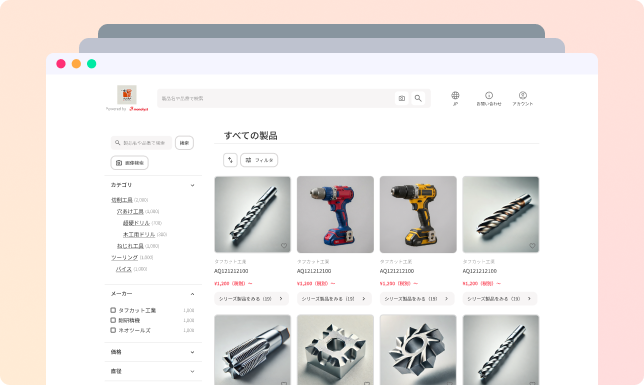Favorite the silver drill bit with the heart icon
This screenshot has width=644, height=385.
pyautogui.click(x=284, y=246)
